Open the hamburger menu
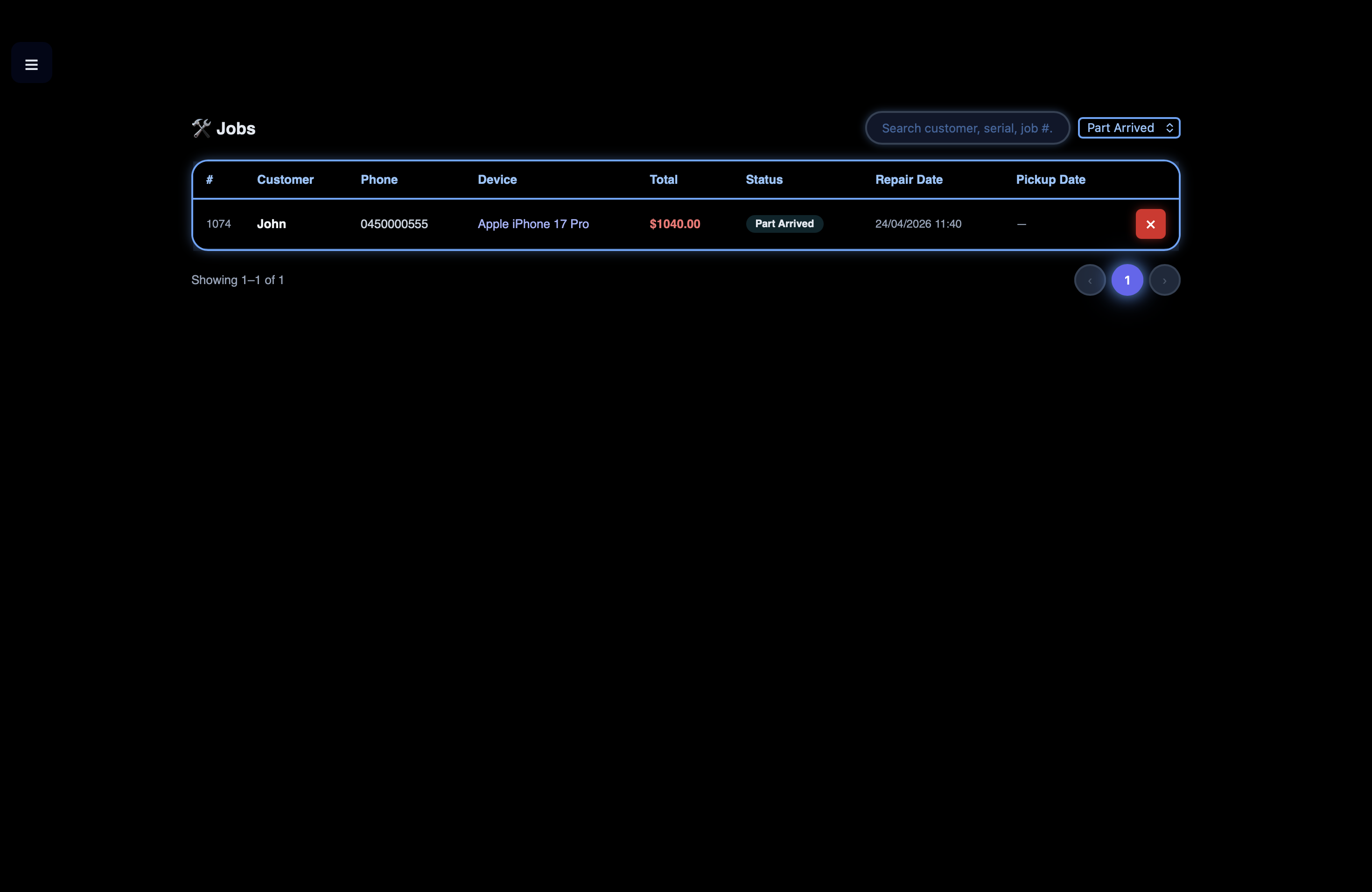This screenshot has height=892, width=1372. click(32, 63)
